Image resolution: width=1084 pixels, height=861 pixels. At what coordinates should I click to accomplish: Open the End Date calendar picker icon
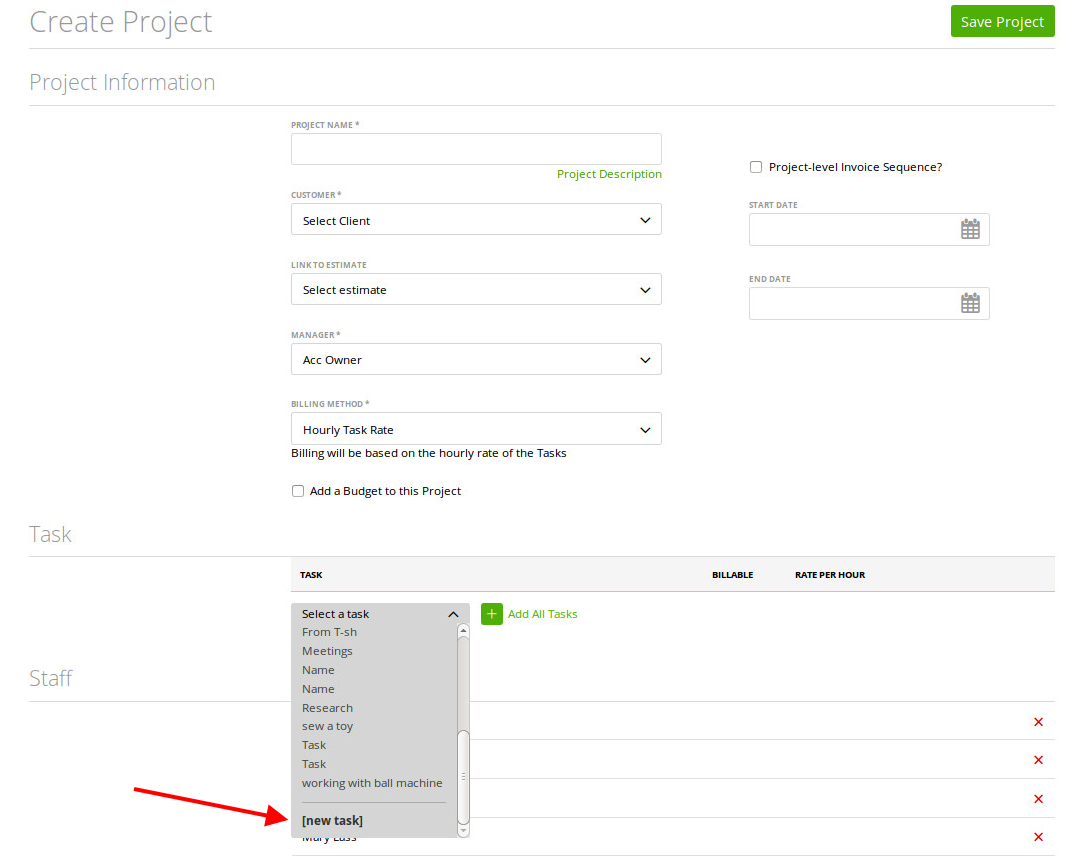click(x=970, y=303)
